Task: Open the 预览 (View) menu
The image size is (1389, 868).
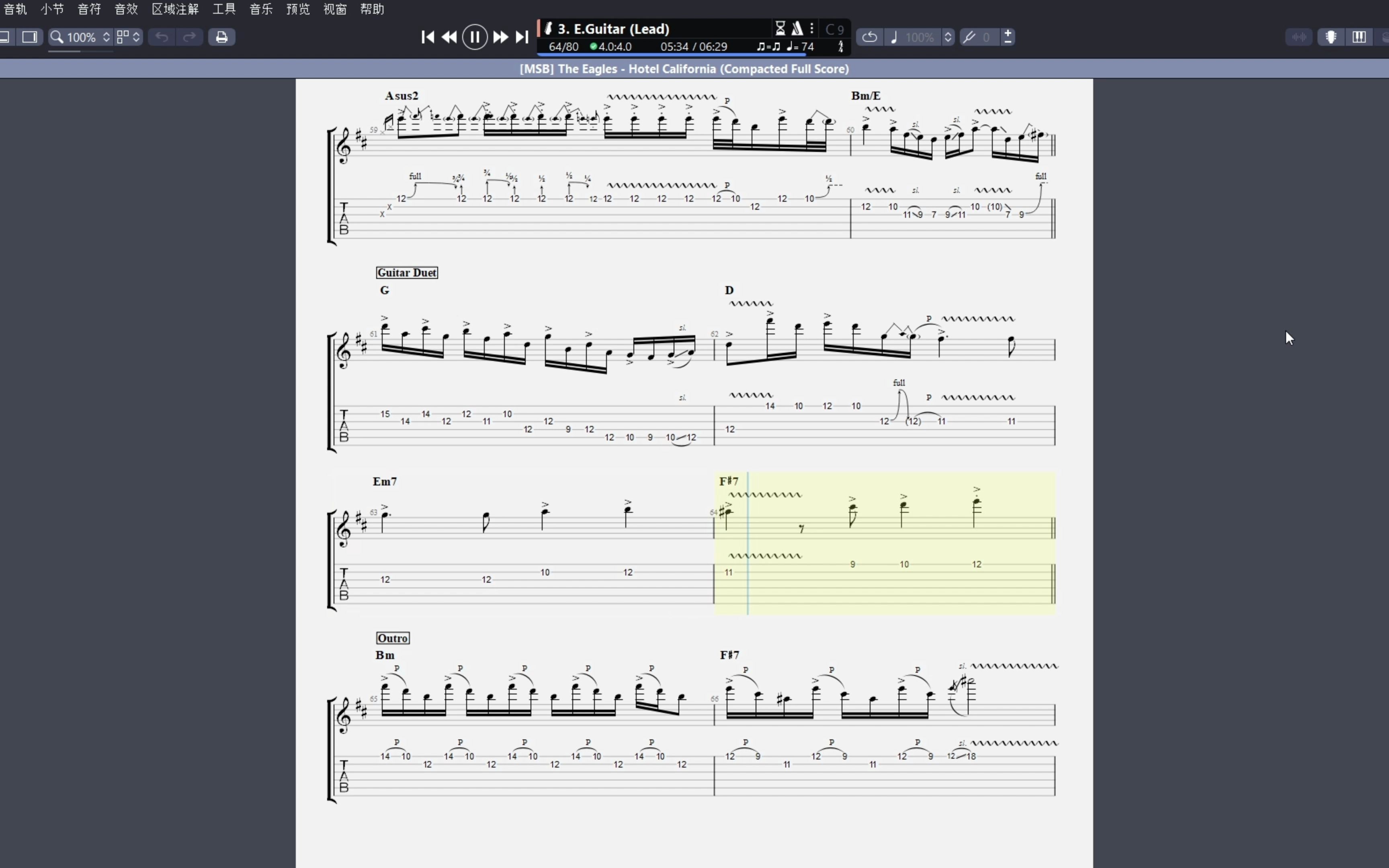Action: 298,9
